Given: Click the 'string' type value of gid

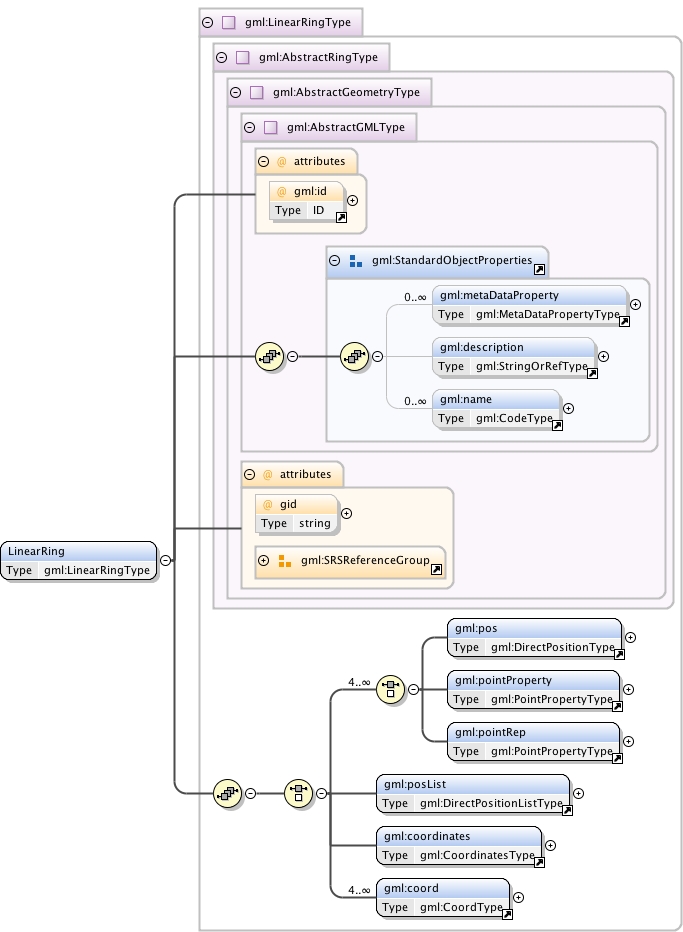Looking at the screenshot, I should tap(314, 524).
